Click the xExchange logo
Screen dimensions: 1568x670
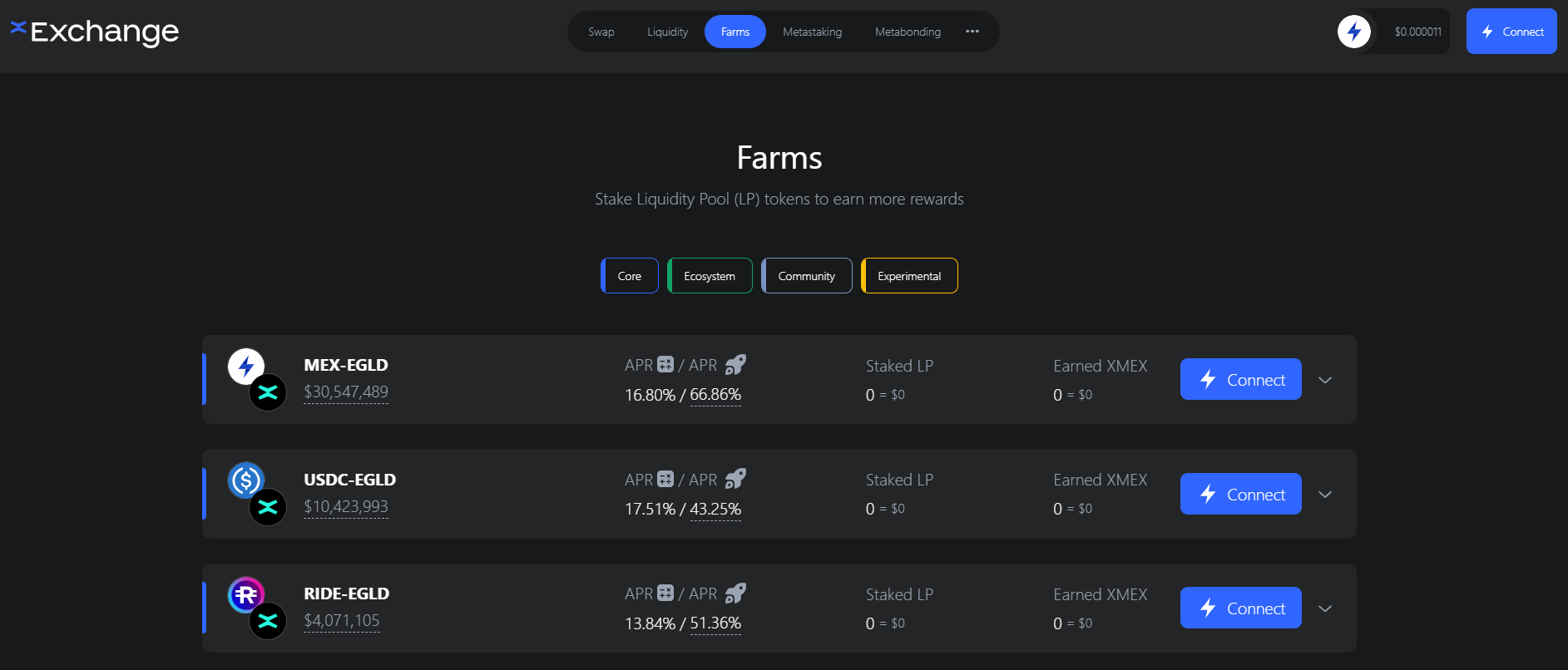coord(94,32)
